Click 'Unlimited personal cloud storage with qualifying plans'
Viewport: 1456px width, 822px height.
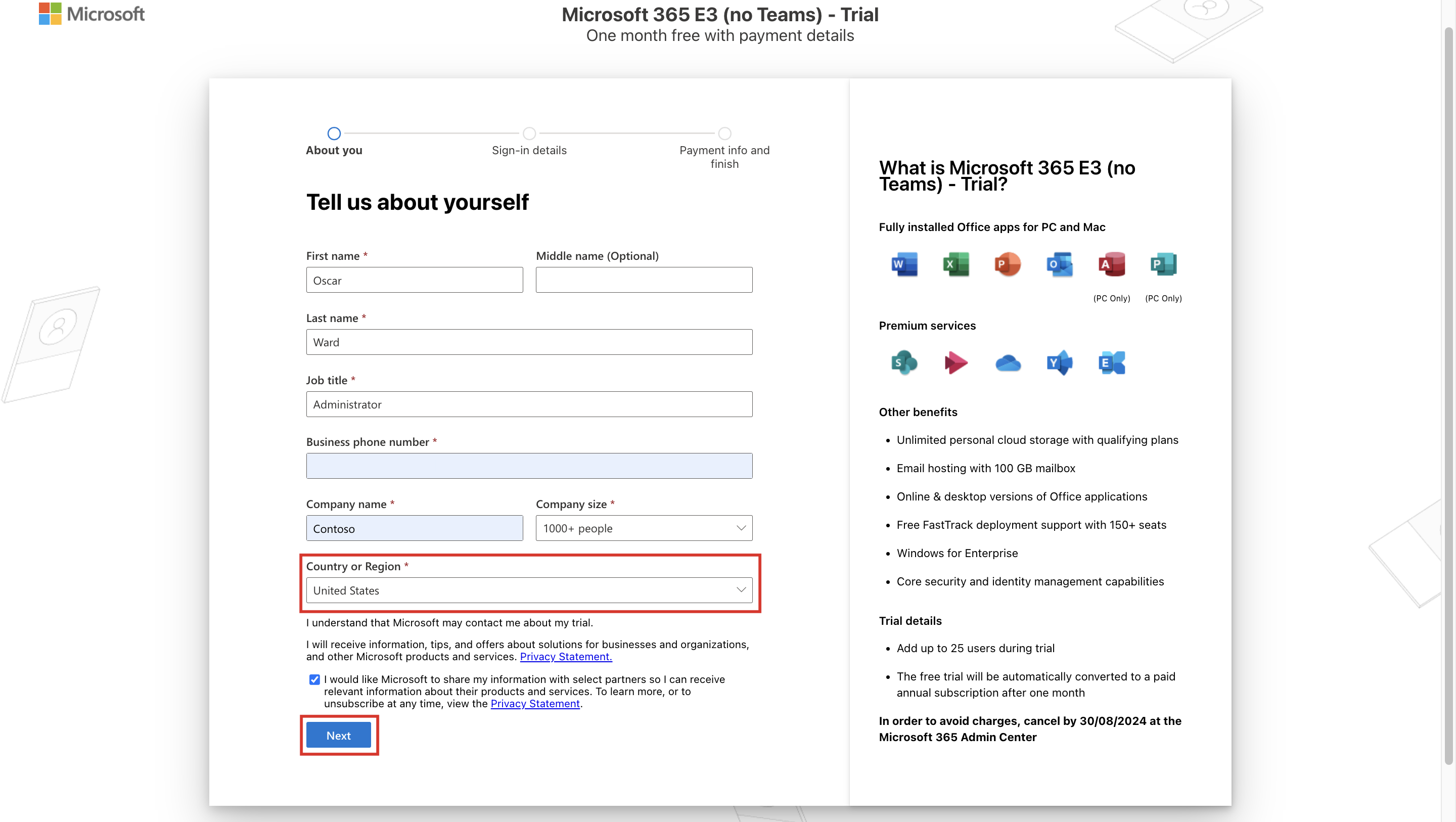(1037, 440)
